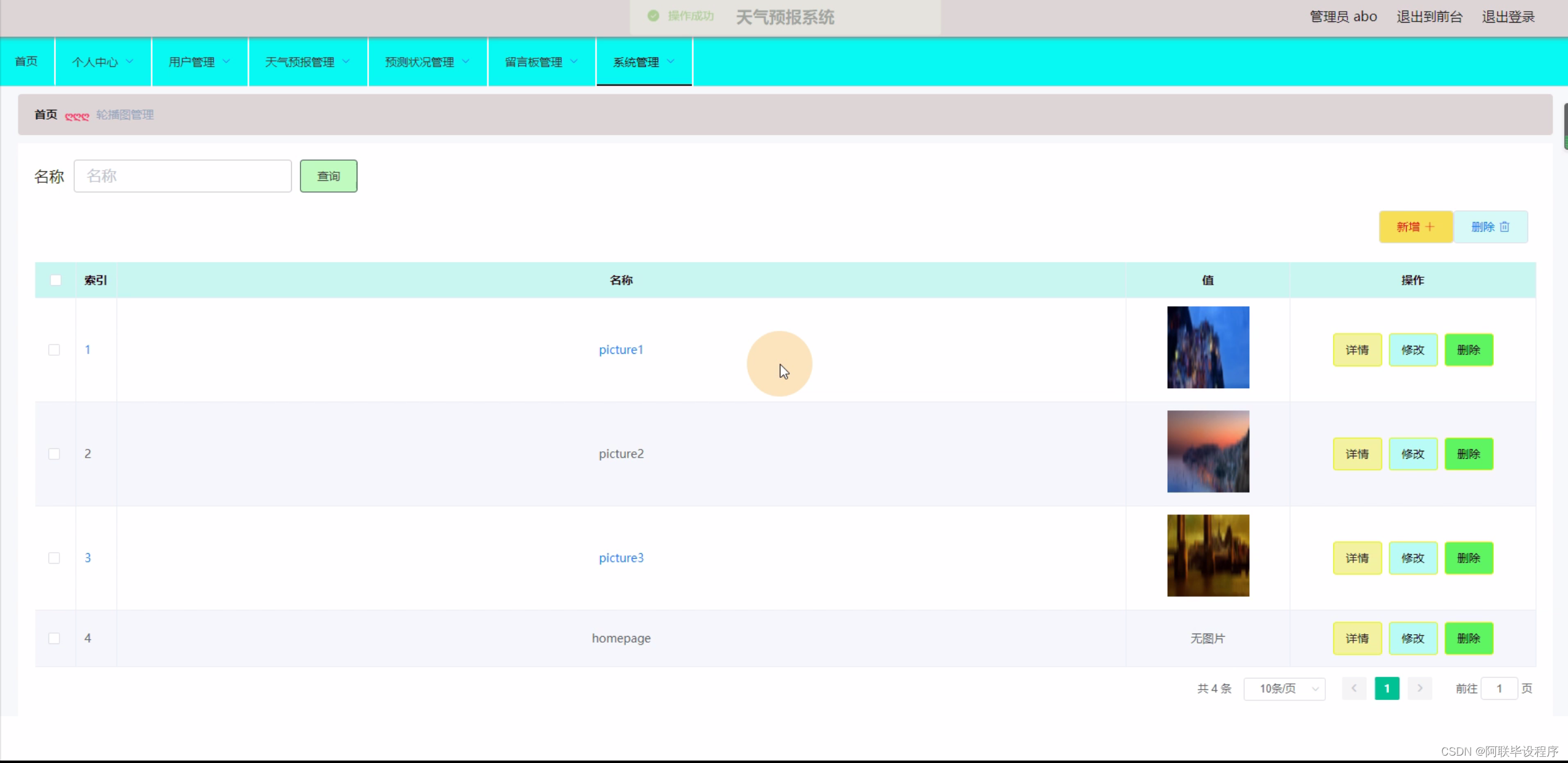Select the checkbox for the picture1 row
The height and width of the screenshot is (763, 1568).
54,350
